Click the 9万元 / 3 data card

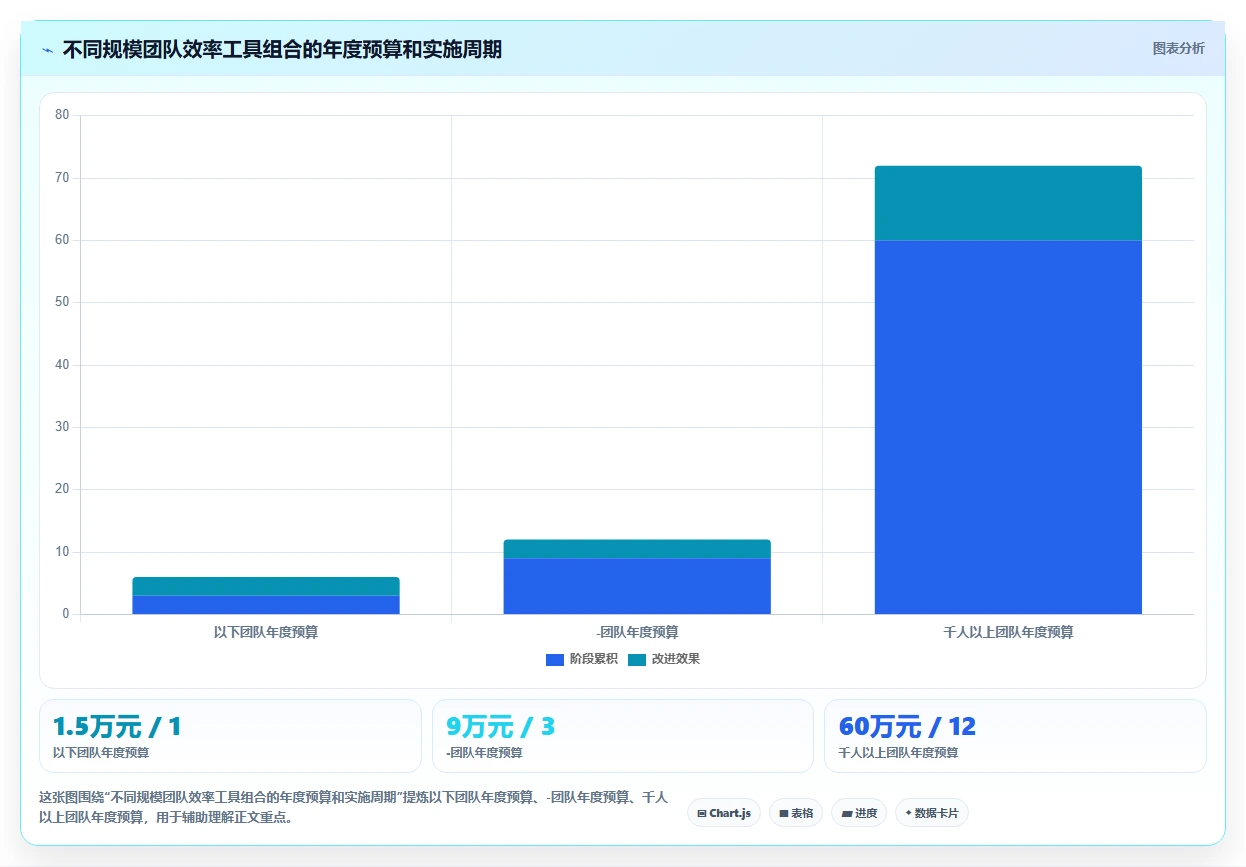(623, 736)
